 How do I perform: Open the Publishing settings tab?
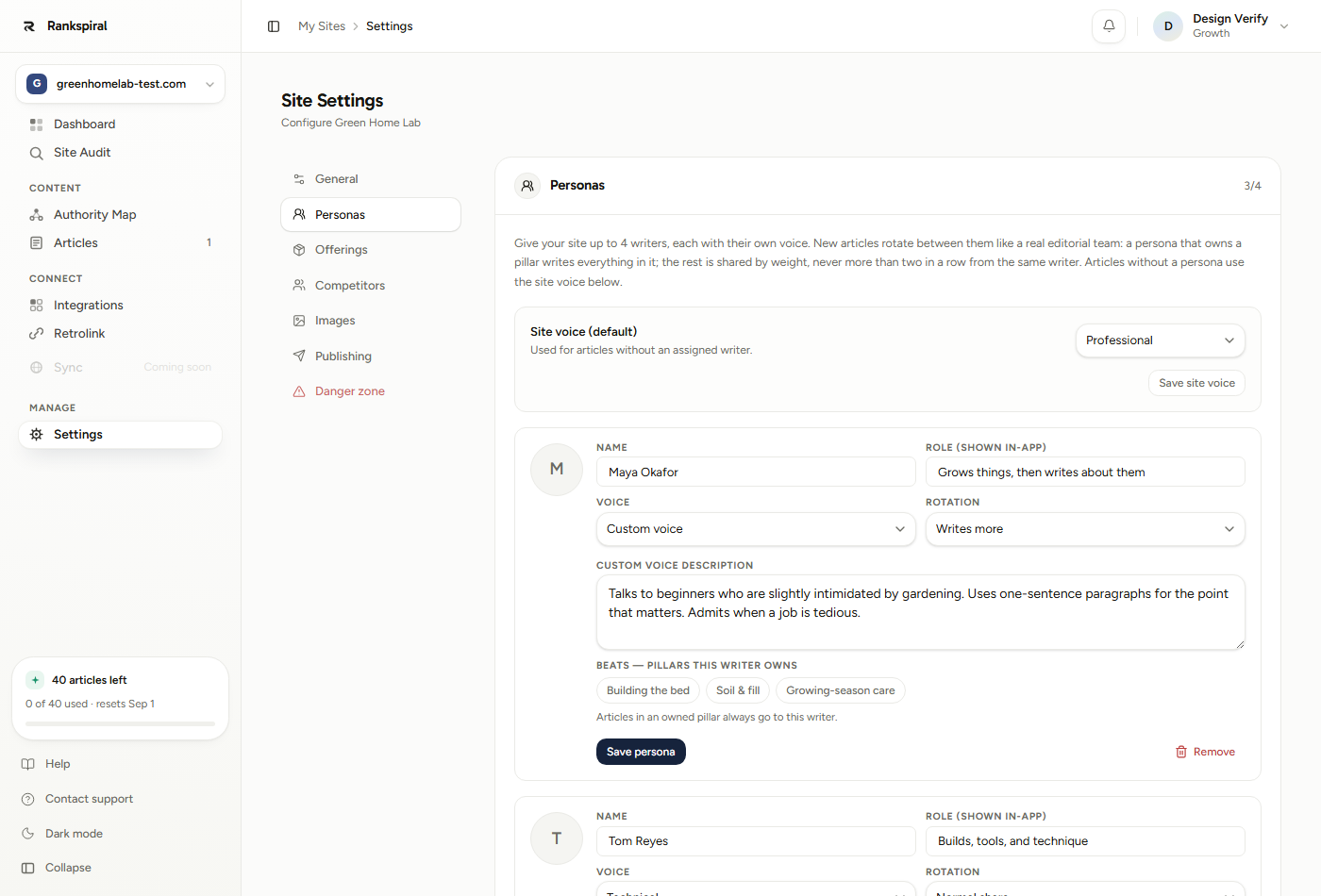click(371, 357)
